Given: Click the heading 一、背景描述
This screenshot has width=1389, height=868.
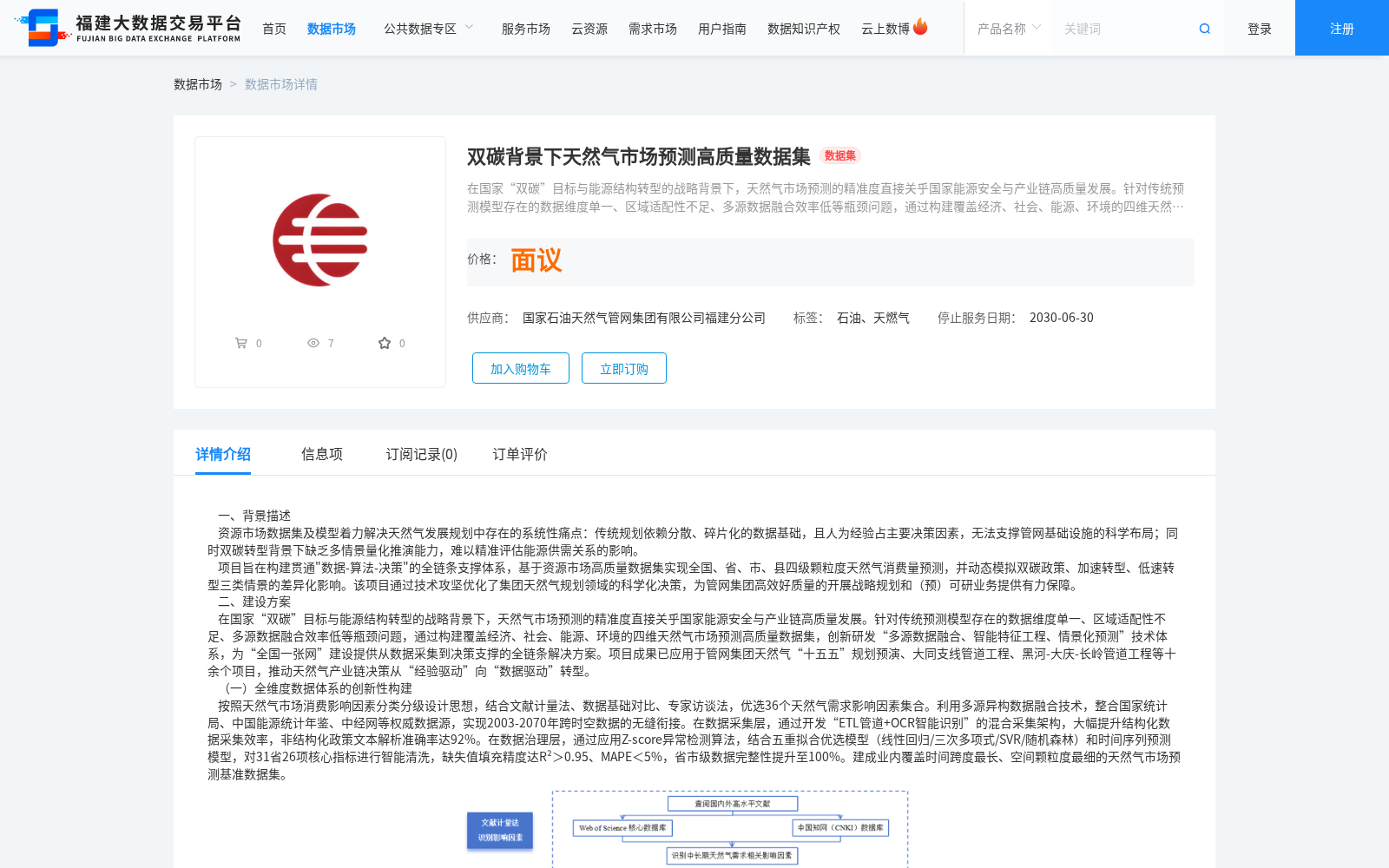Looking at the screenshot, I should point(254,516).
